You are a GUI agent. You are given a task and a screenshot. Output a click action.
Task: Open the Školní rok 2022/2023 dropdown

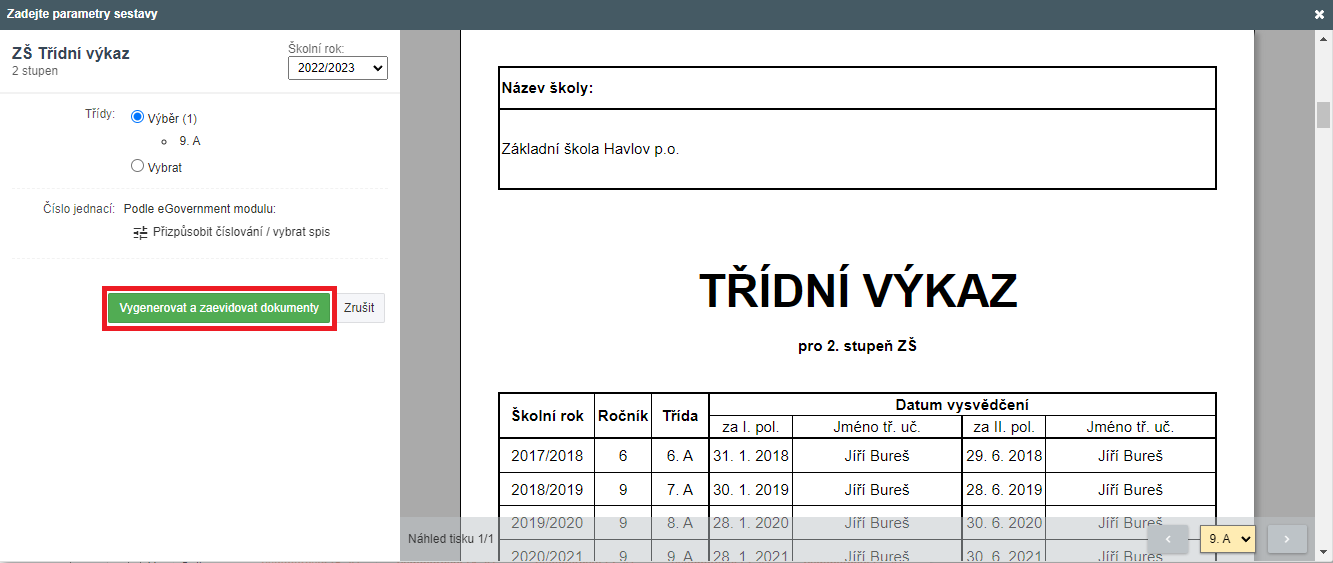(x=337, y=67)
